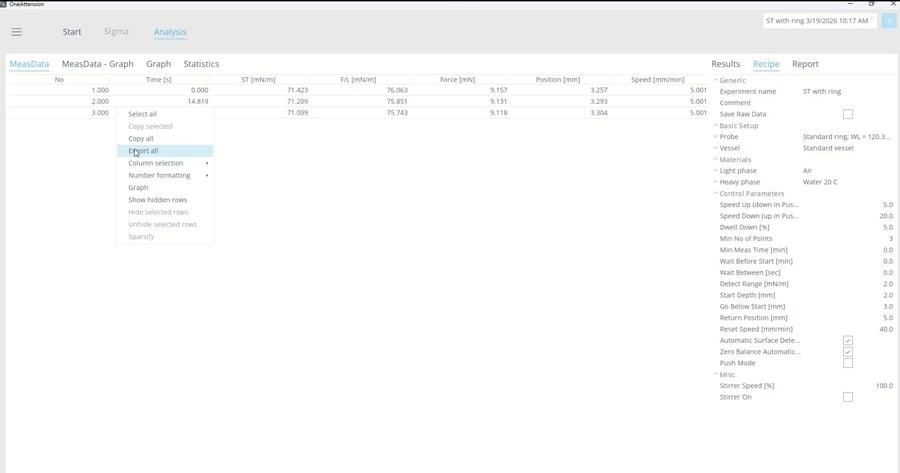Click the Speed [mm/min] column header
Screen dimensions: 900x473
[658, 80]
